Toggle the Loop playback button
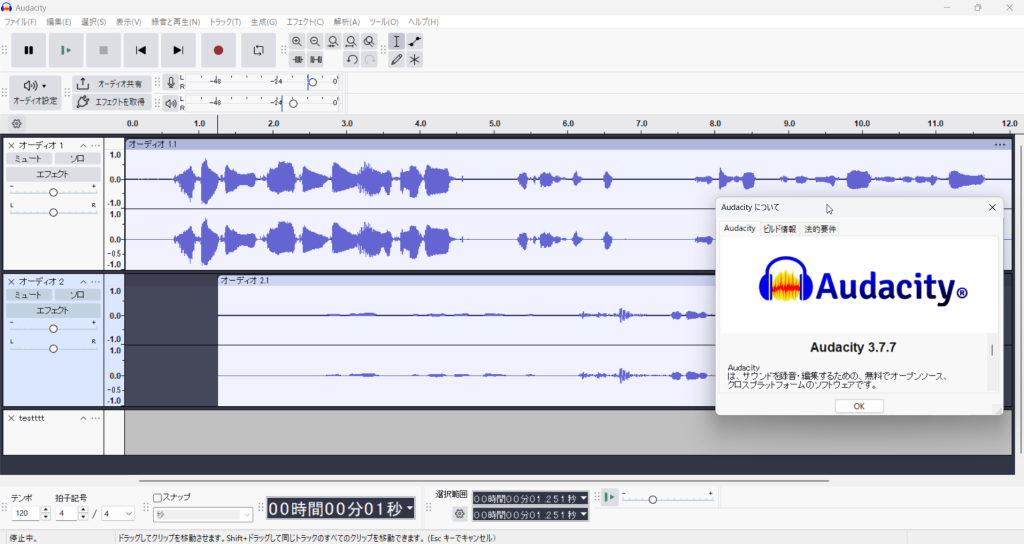This screenshot has width=1024, height=544. [x=259, y=50]
